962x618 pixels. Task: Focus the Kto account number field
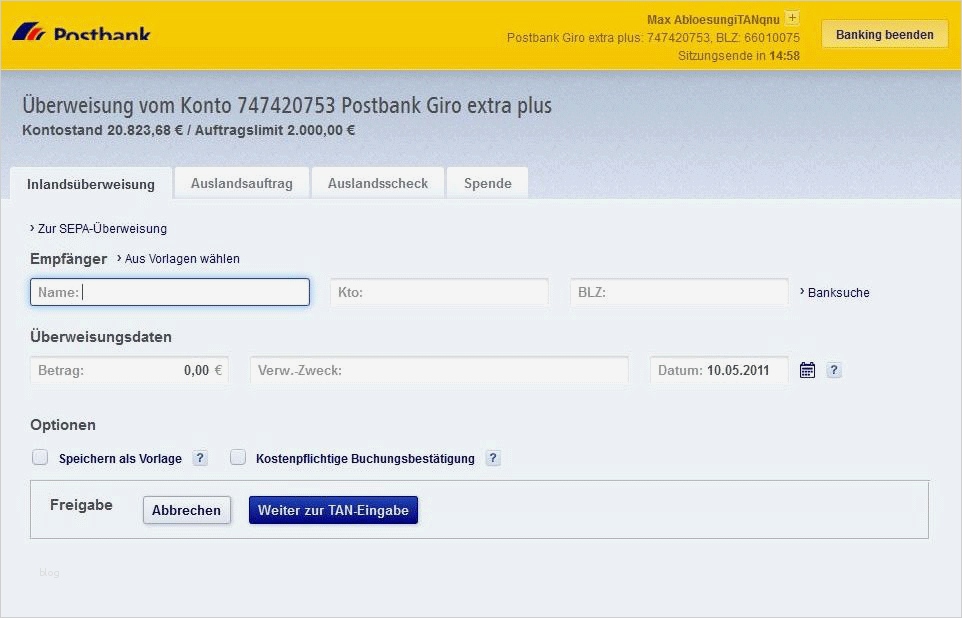(x=439, y=292)
